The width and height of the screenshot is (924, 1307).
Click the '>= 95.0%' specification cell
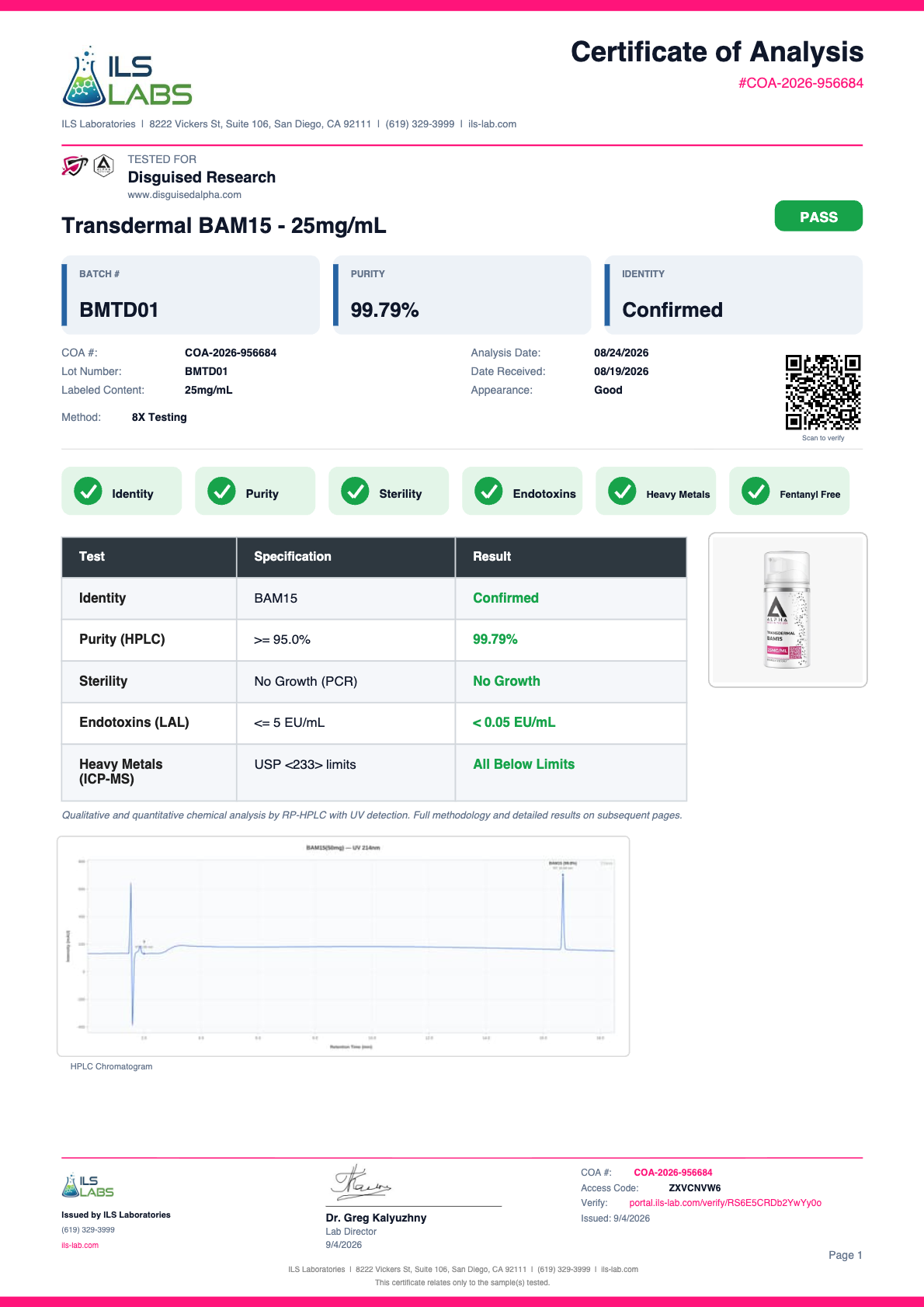[346, 640]
